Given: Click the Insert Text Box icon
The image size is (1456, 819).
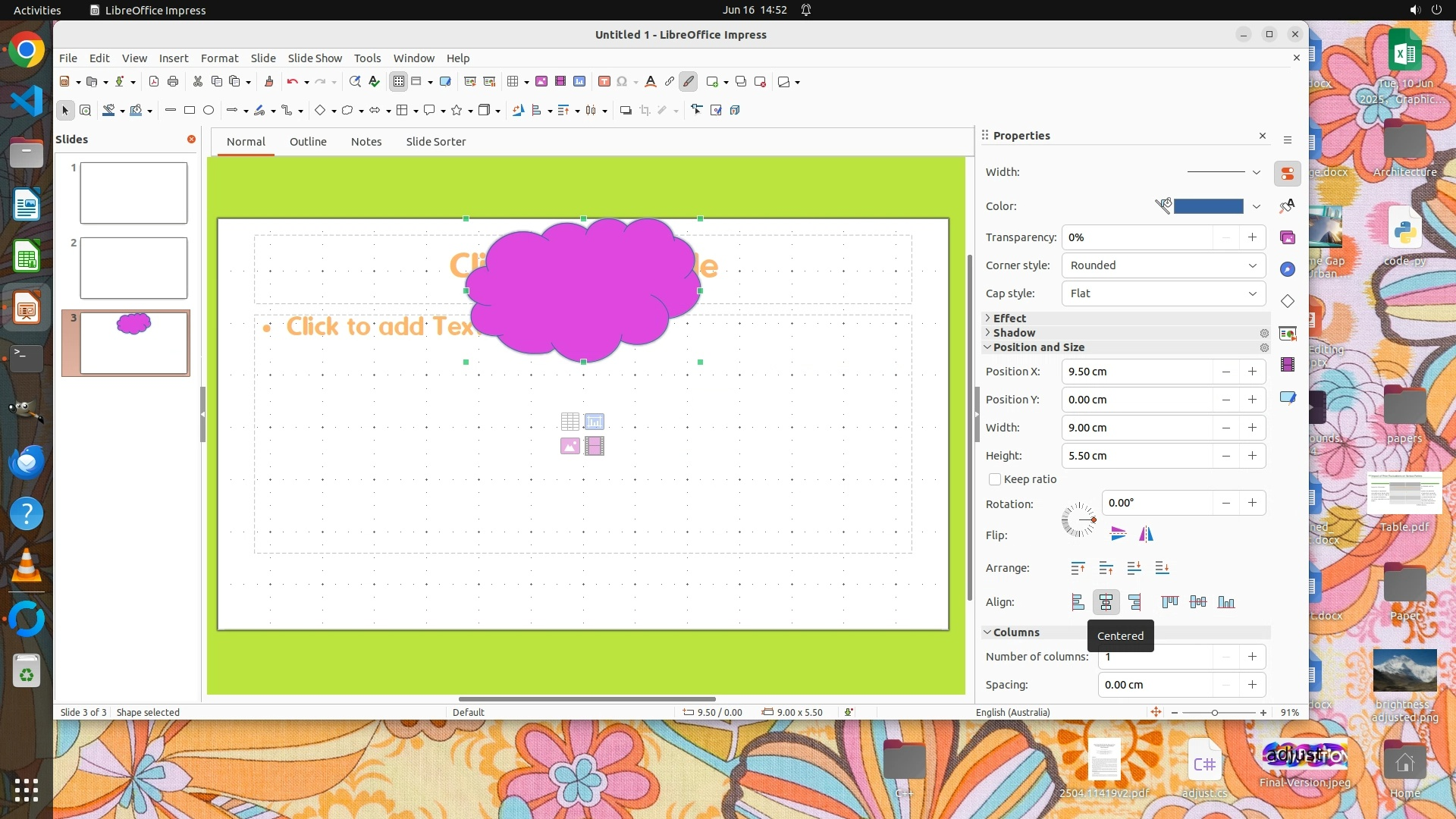Looking at the screenshot, I should point(604,82).
